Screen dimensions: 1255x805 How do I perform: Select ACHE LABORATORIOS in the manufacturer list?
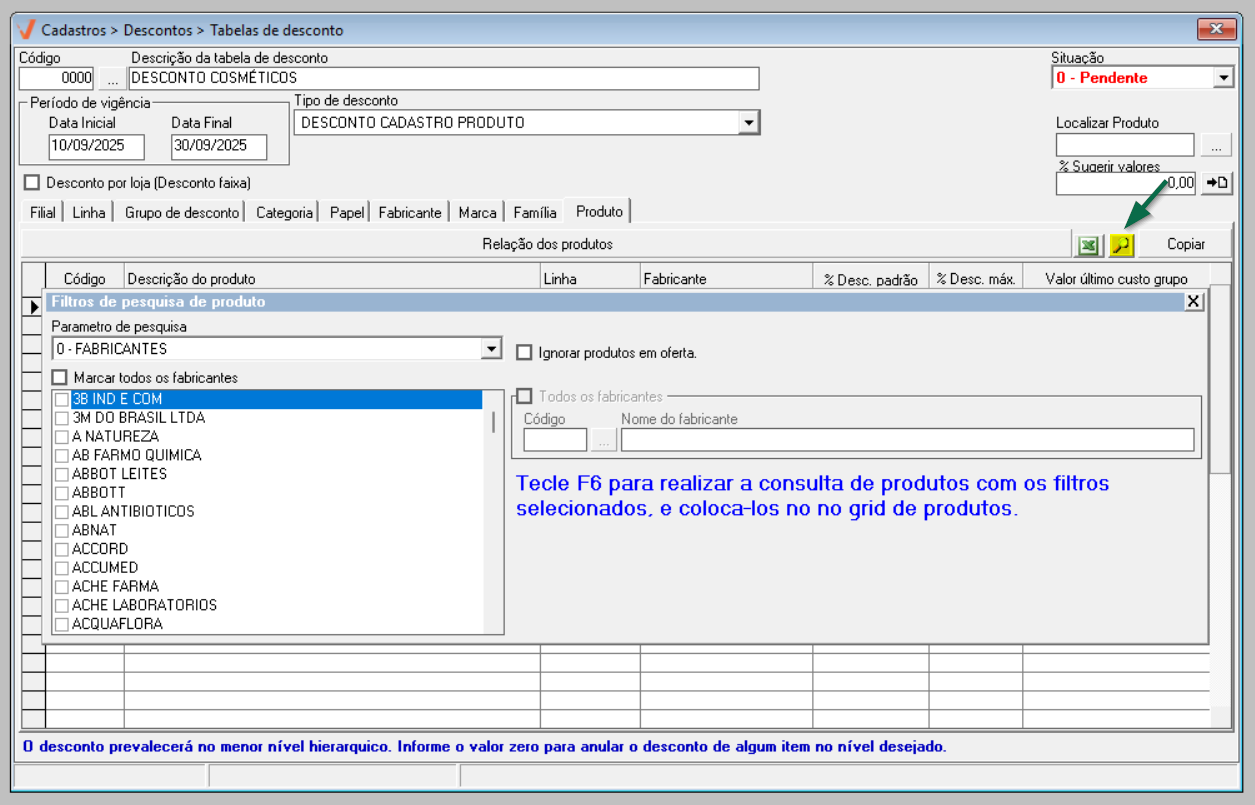coord(144,605)
